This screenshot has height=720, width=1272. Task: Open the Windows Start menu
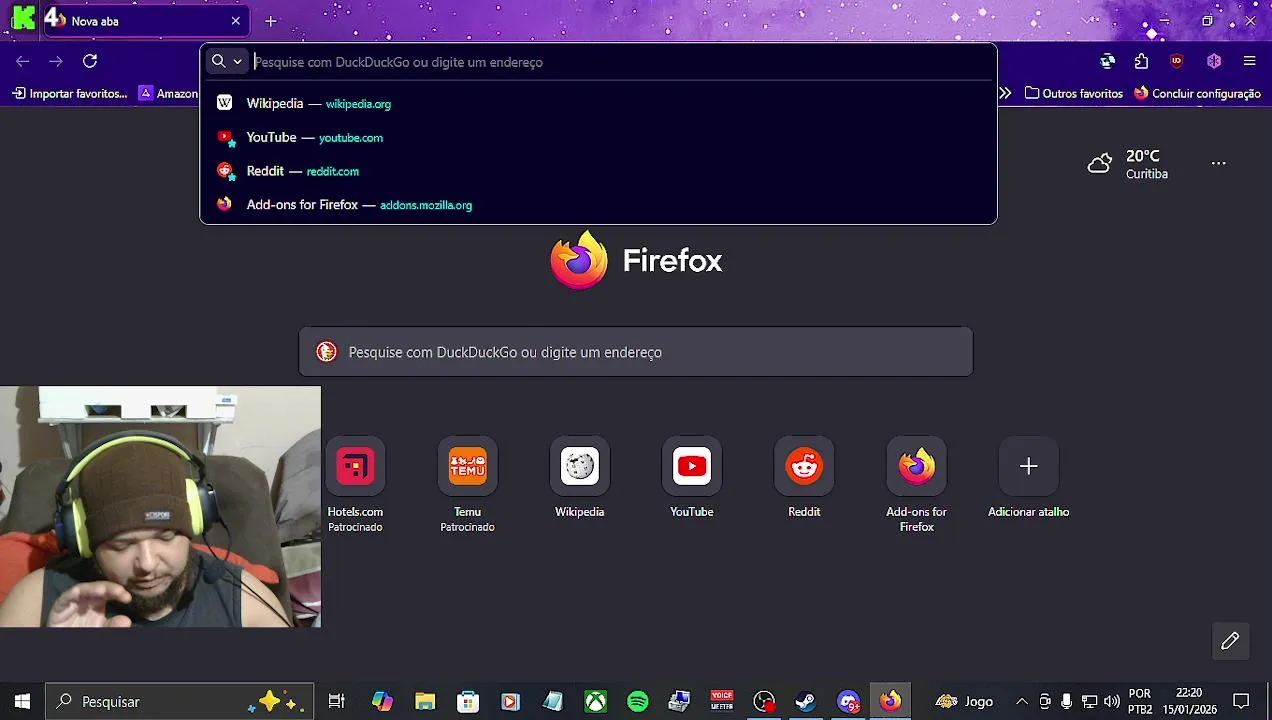click(x=22, y=702)
